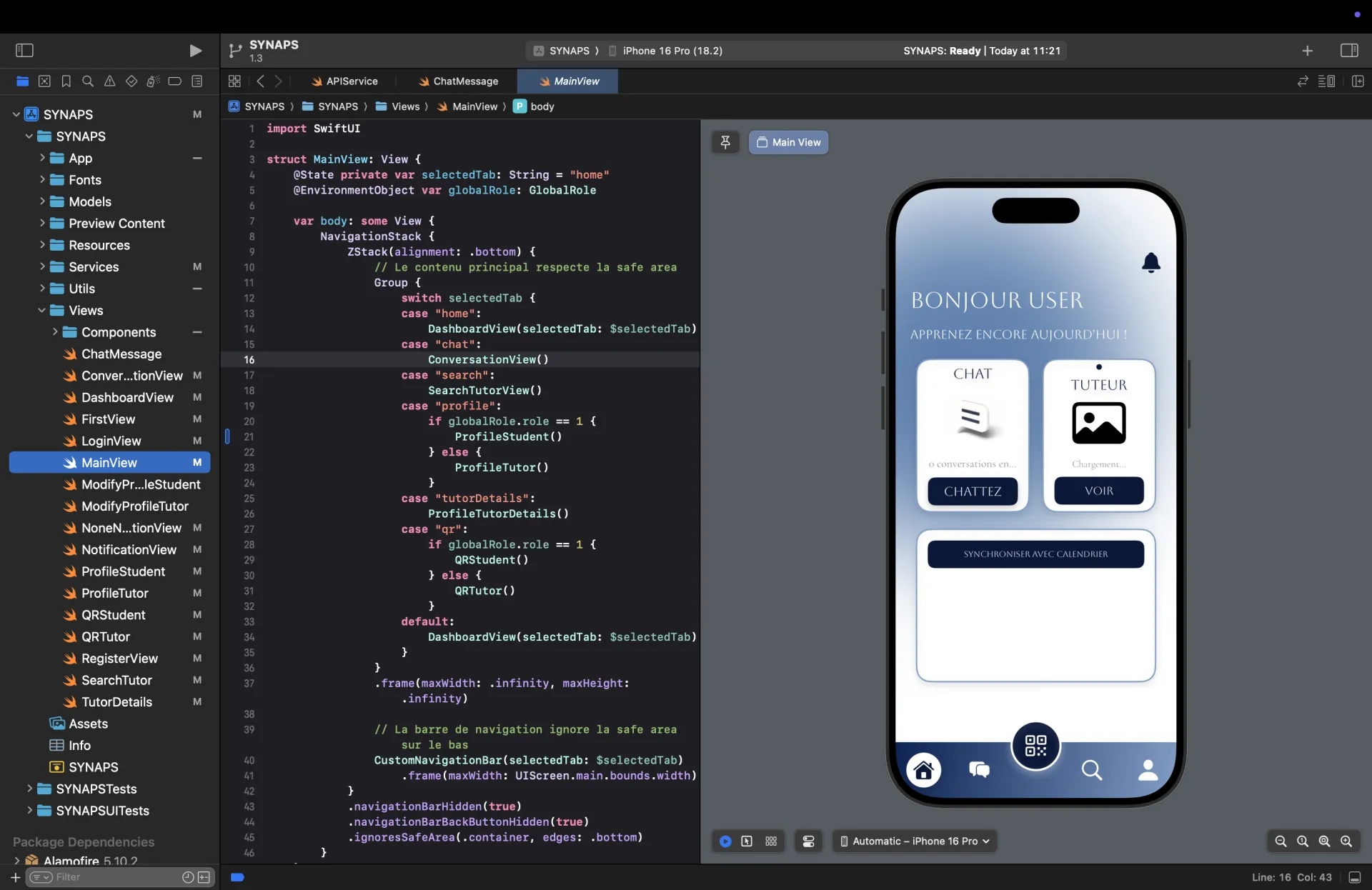Viewport: 1372px width, 890px height.
Task: Open the test navigator diamond icon
Action: click(x=131, y=81)
